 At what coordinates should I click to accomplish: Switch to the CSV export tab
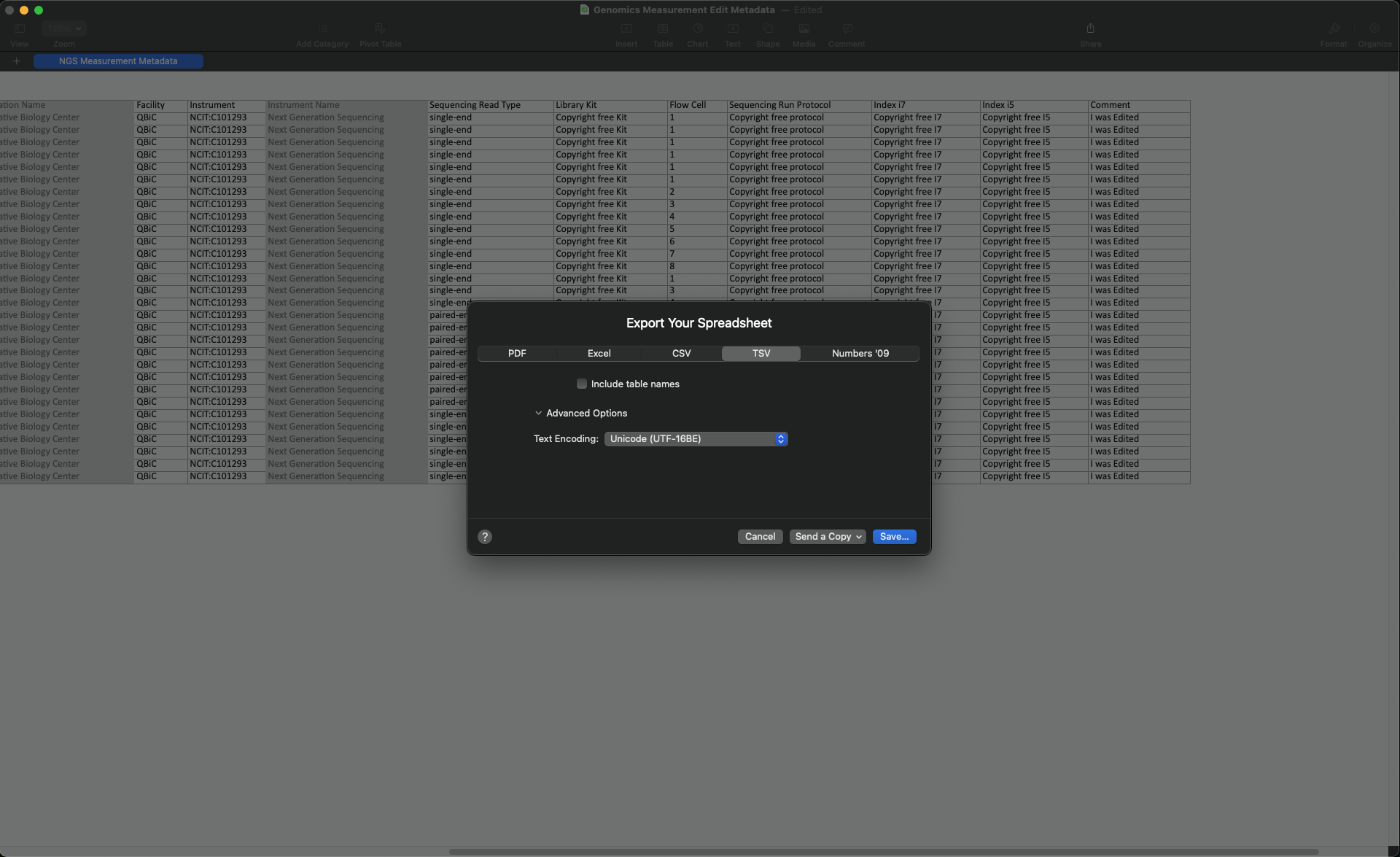681,354
